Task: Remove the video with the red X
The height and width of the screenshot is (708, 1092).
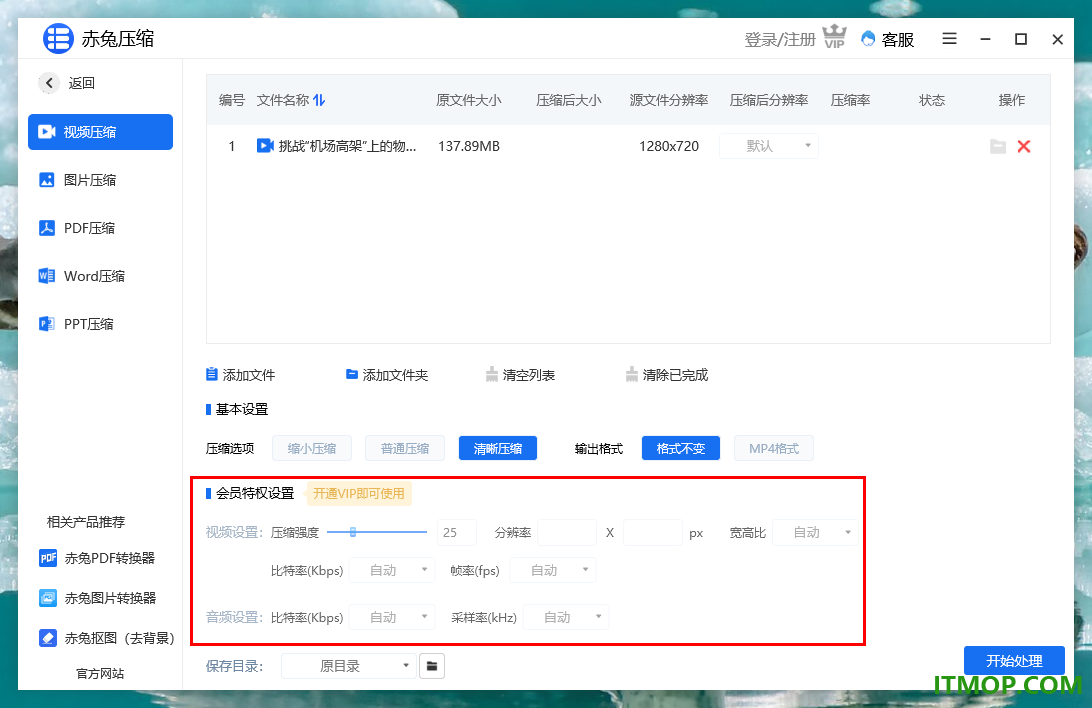Action: click(1024, 146)
